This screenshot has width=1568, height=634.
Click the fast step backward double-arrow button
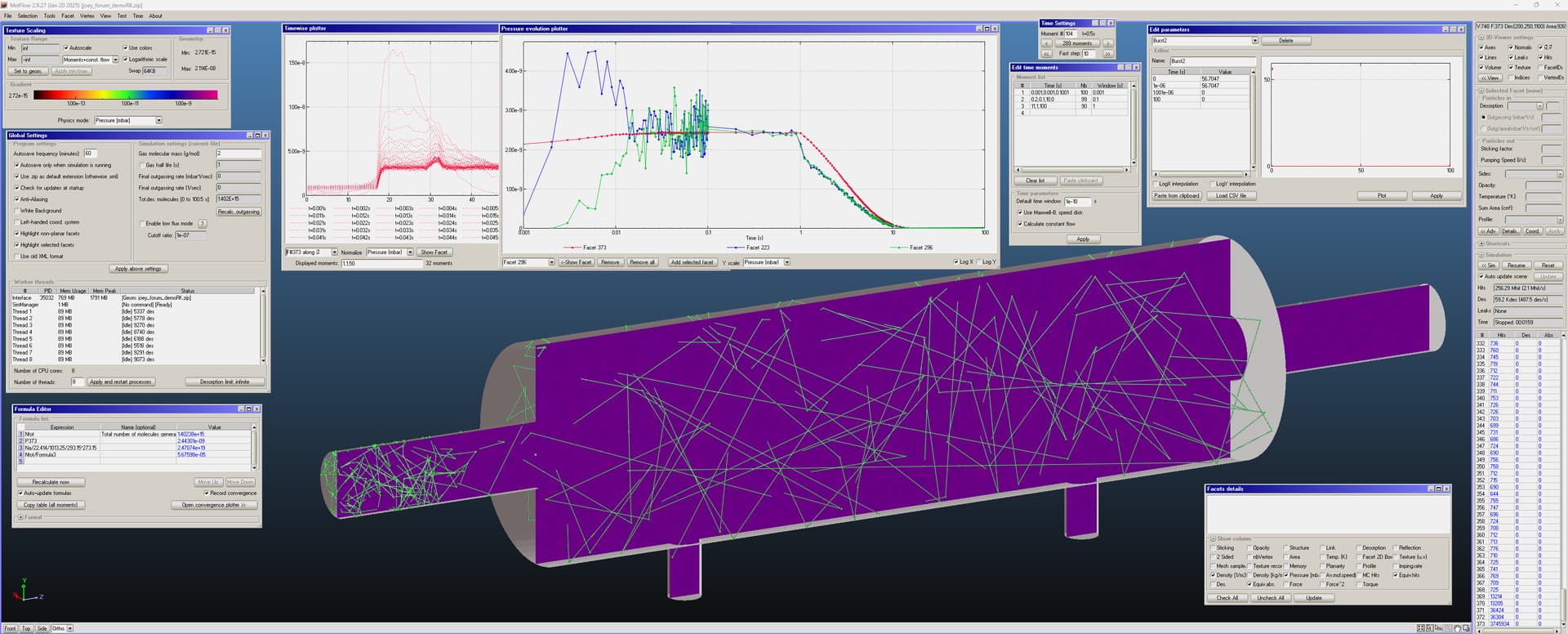click(1047, 54)
